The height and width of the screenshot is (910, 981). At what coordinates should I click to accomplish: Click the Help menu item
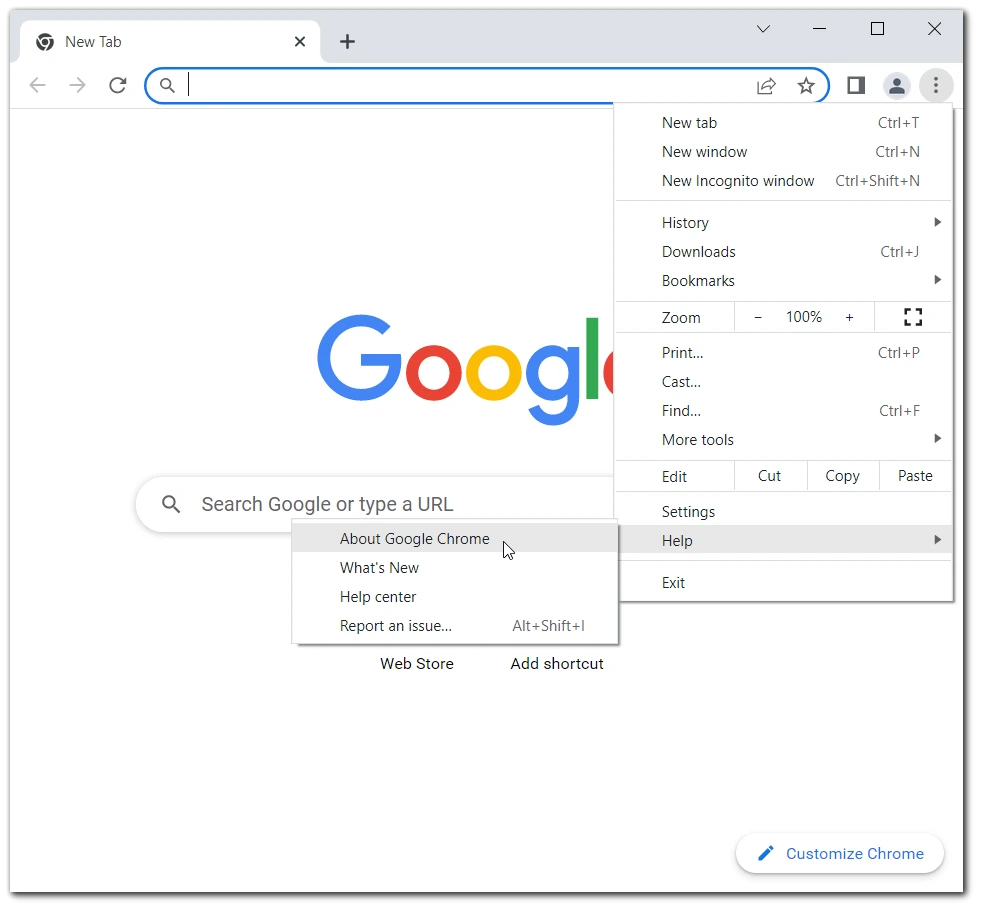783,540
